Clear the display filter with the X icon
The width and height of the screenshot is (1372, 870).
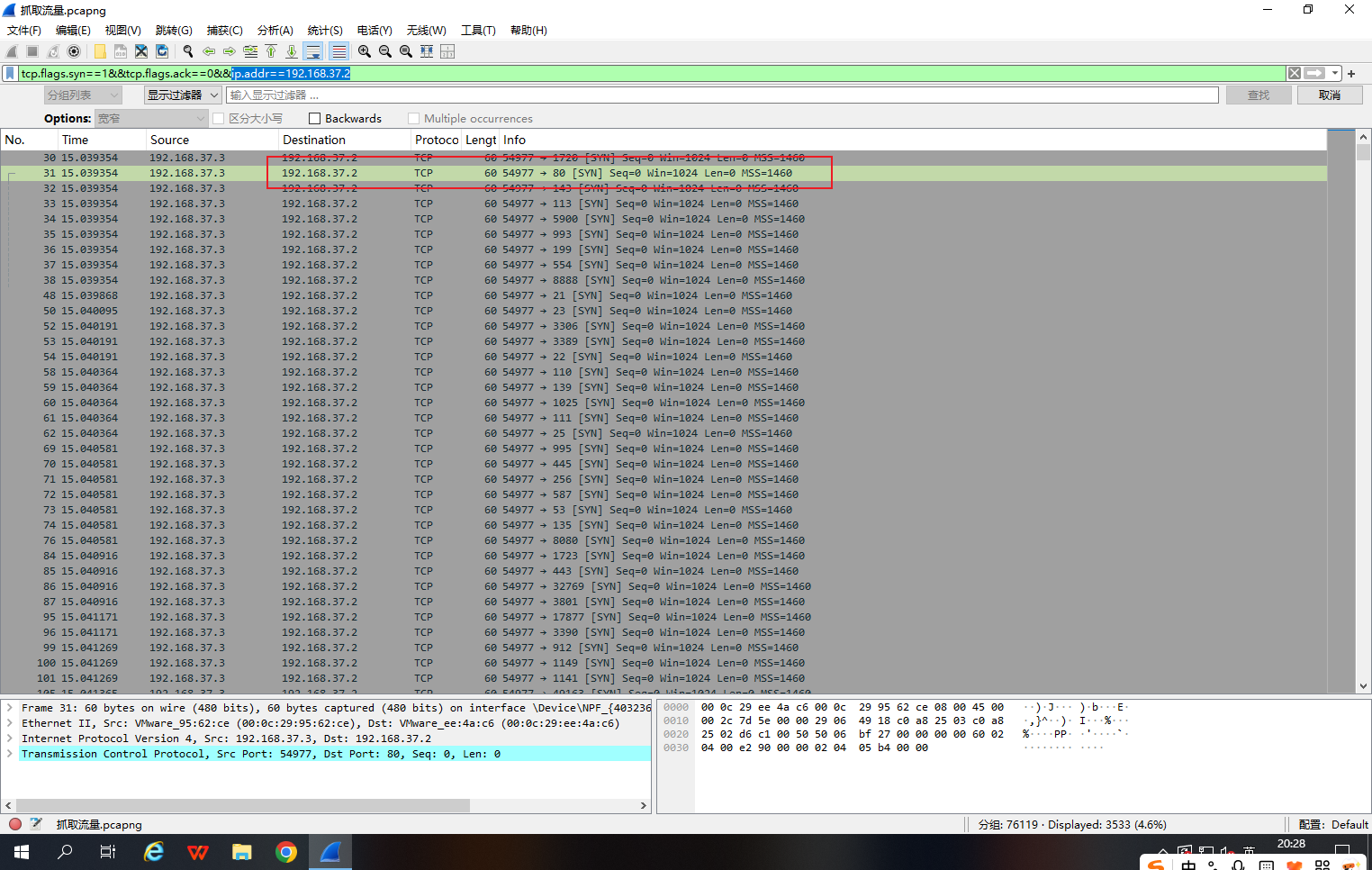click(x=1295, y=73)
